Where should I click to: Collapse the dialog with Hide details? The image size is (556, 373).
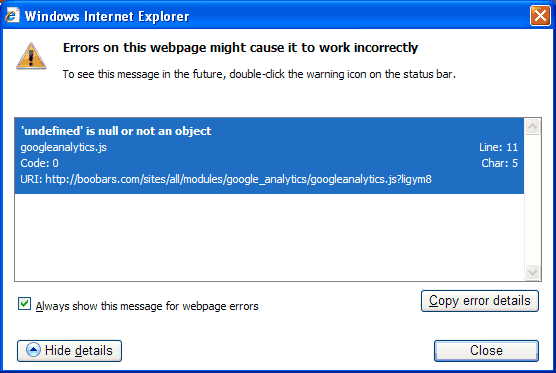click(70, 351)
